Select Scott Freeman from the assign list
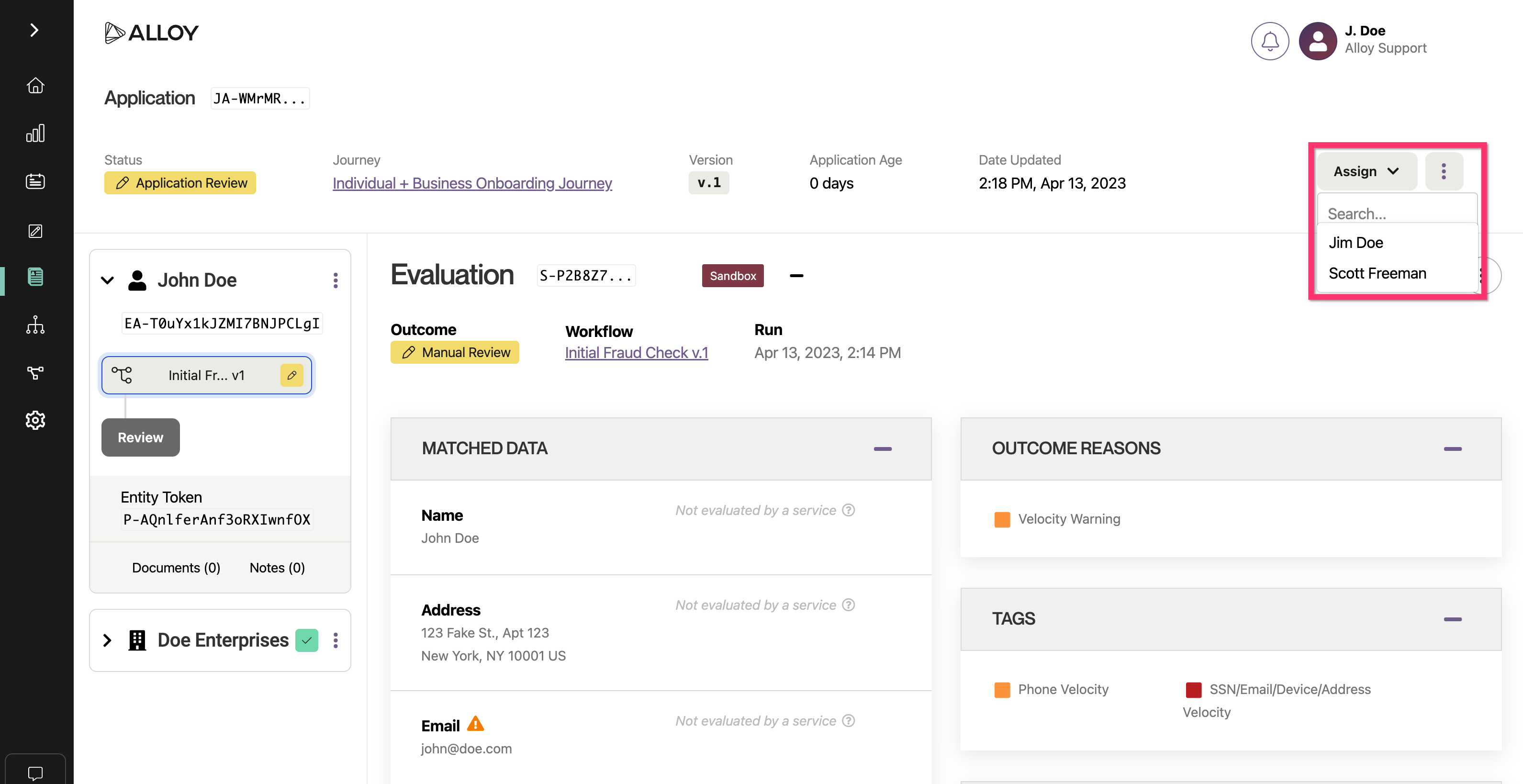Viewport: 1523px width, 784px height. click(x=1398, y=273)
